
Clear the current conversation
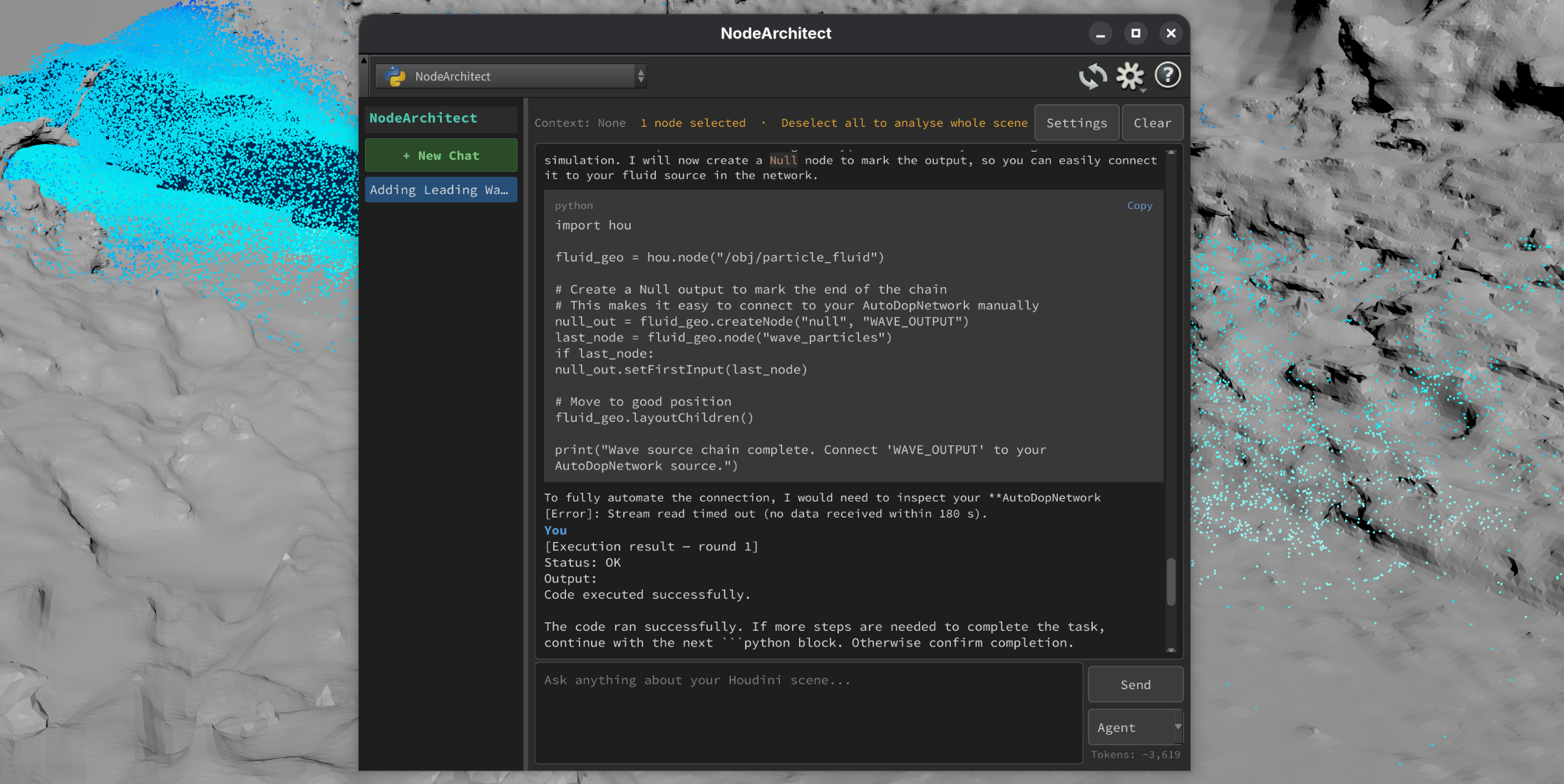coord(1152,122)
